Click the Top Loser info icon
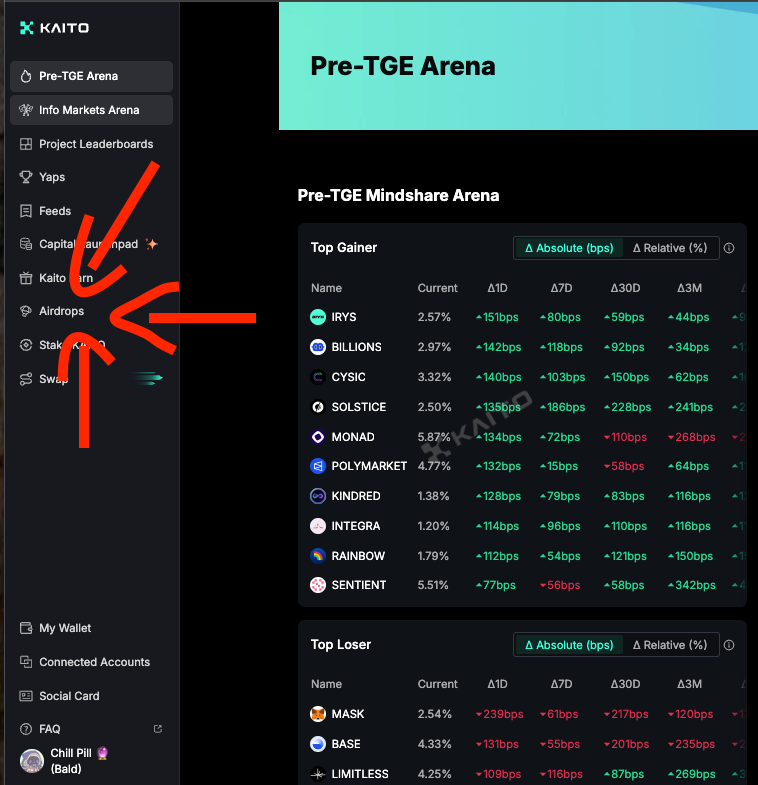Screen dimensions: 758x785 (x=729, y=645)
